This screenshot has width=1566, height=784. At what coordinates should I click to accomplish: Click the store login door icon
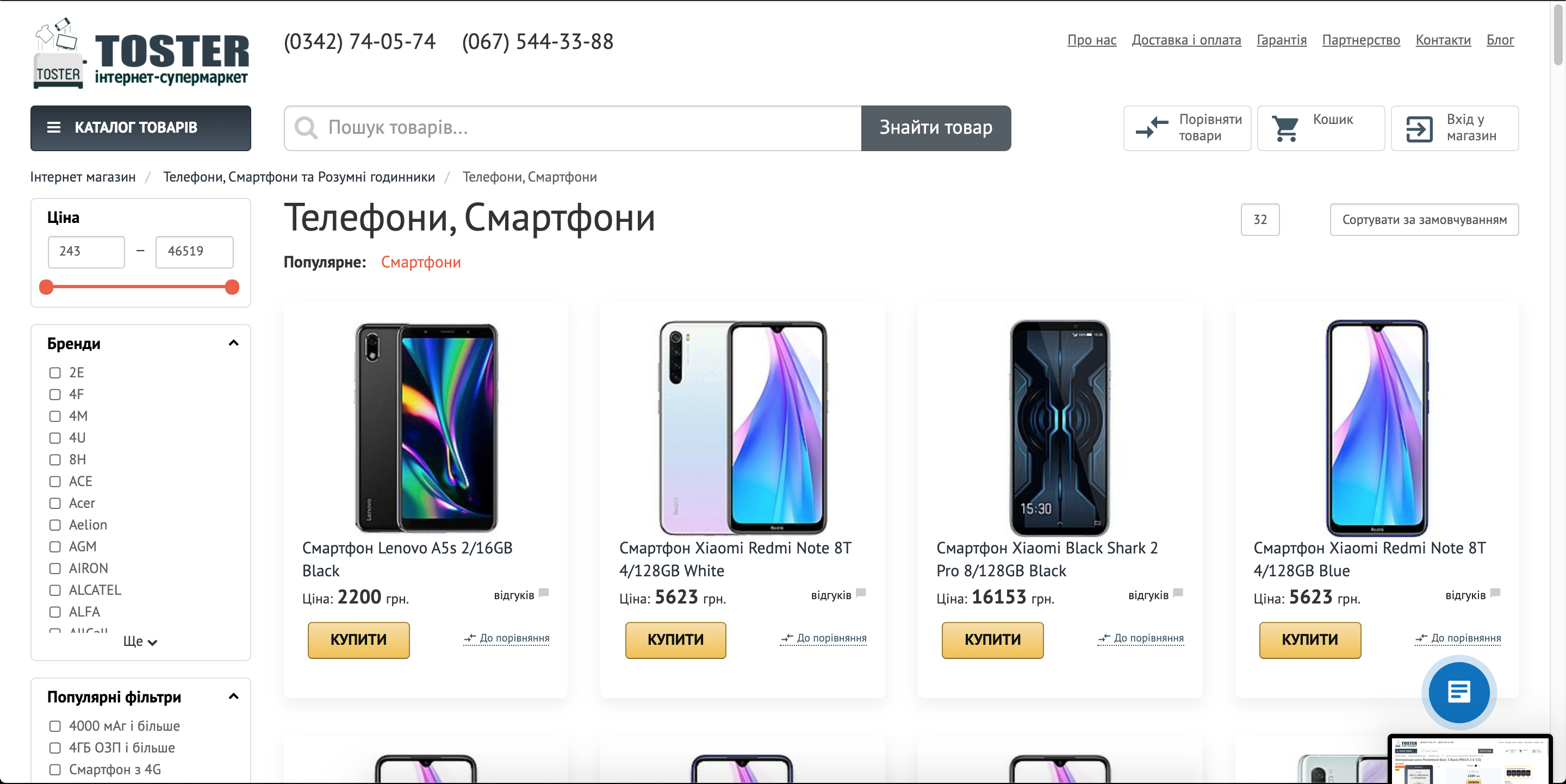click(x=1420, y=128)
